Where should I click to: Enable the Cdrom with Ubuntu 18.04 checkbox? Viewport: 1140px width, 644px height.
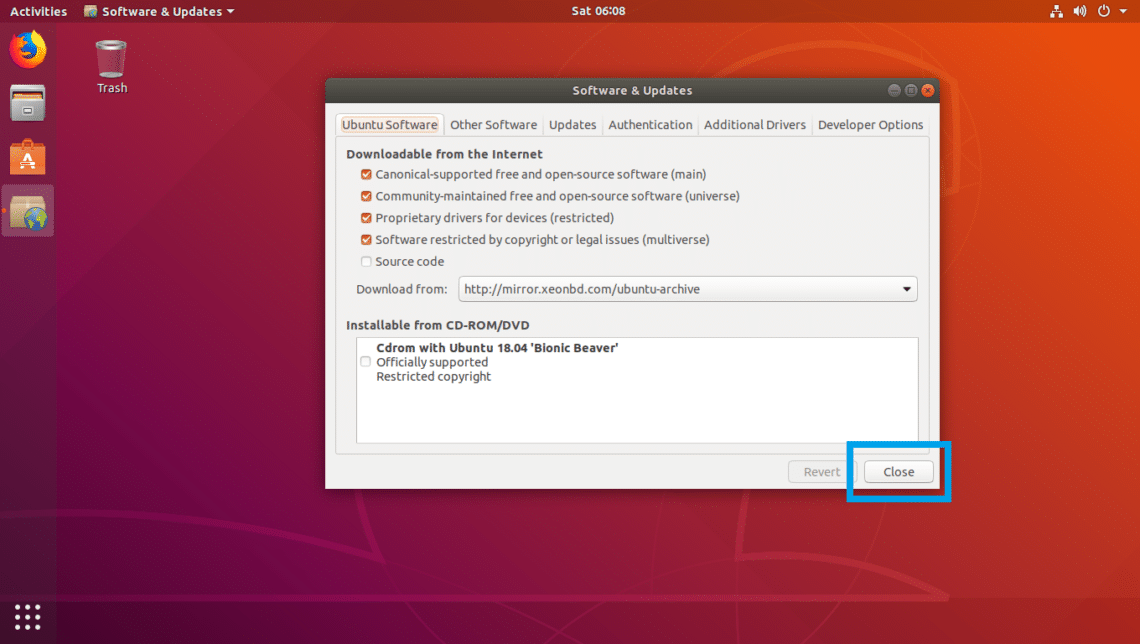[366, 362]
